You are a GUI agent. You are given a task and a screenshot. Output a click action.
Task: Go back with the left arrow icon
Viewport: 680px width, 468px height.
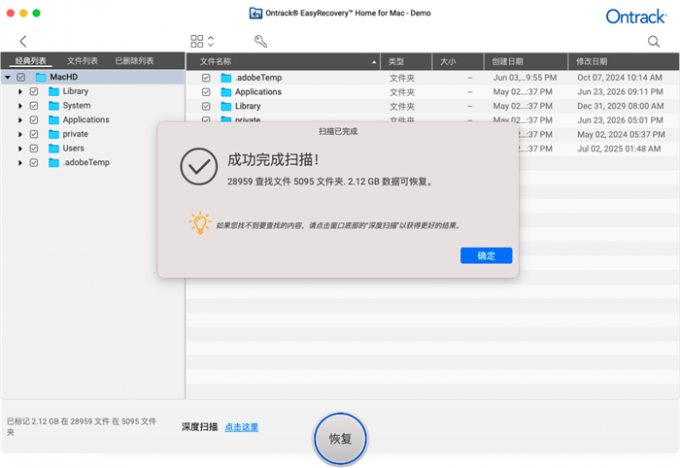[23, 41]
